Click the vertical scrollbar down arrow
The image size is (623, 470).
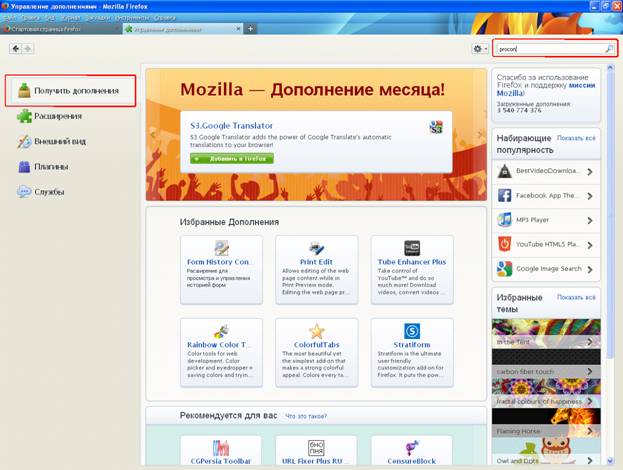click(611, 461)
